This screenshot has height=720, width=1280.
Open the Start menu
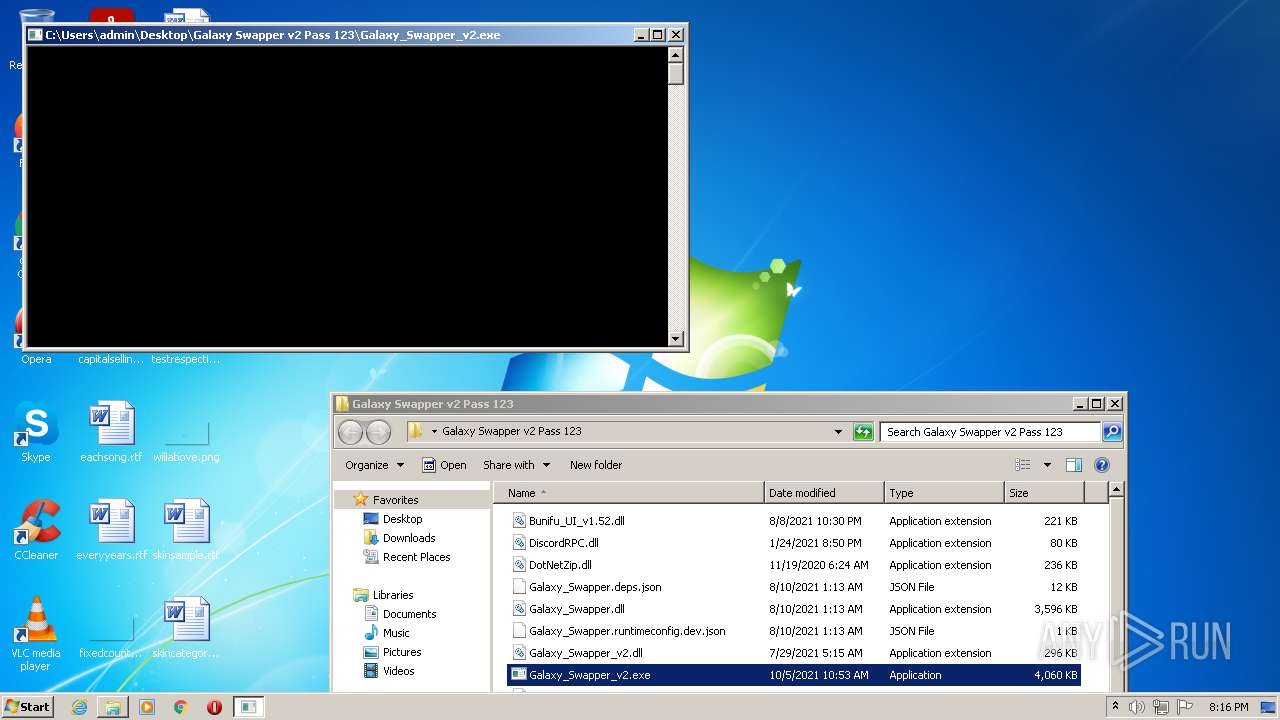pos(28,706)
